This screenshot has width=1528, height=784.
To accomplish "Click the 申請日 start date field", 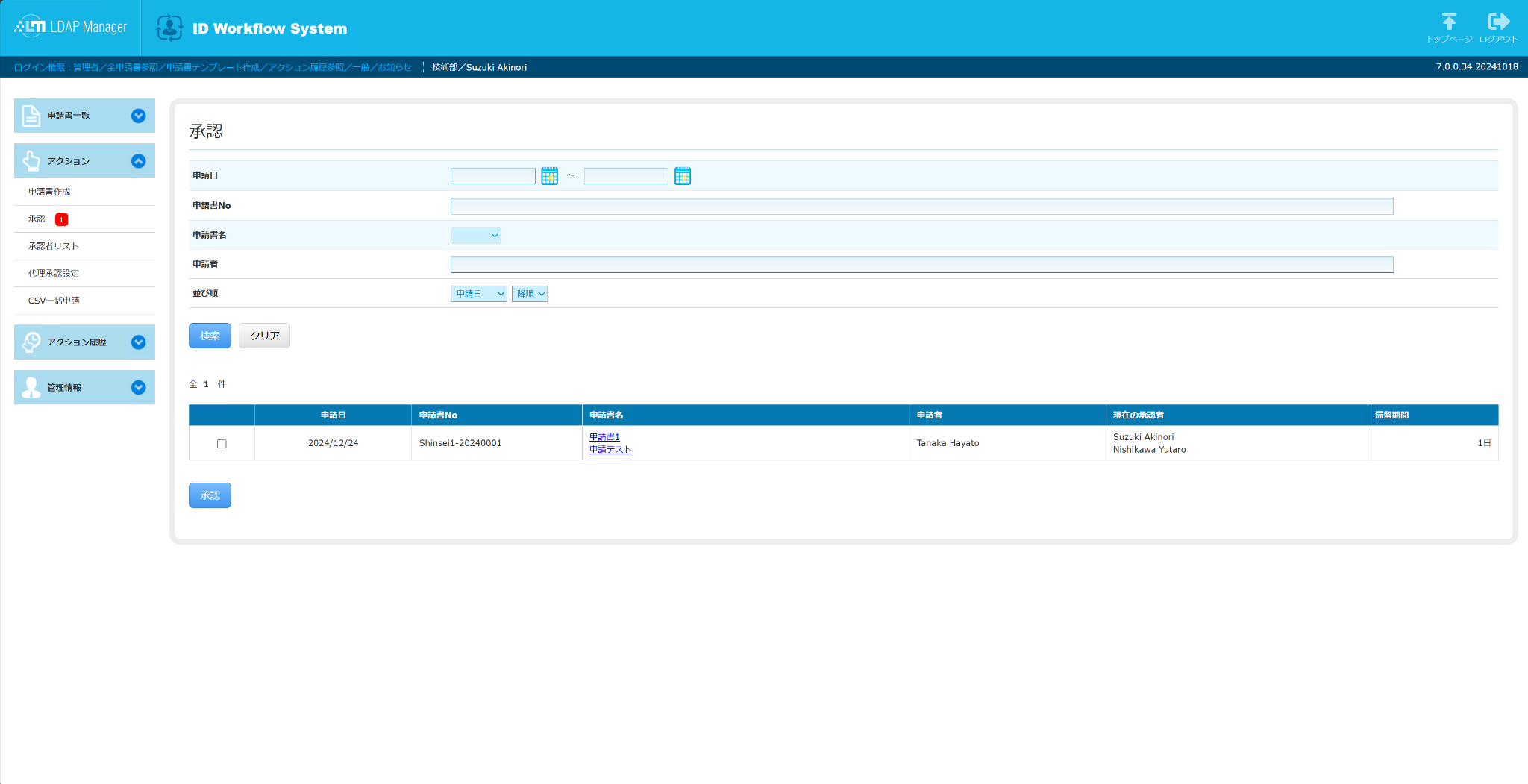I will point(493,176).
